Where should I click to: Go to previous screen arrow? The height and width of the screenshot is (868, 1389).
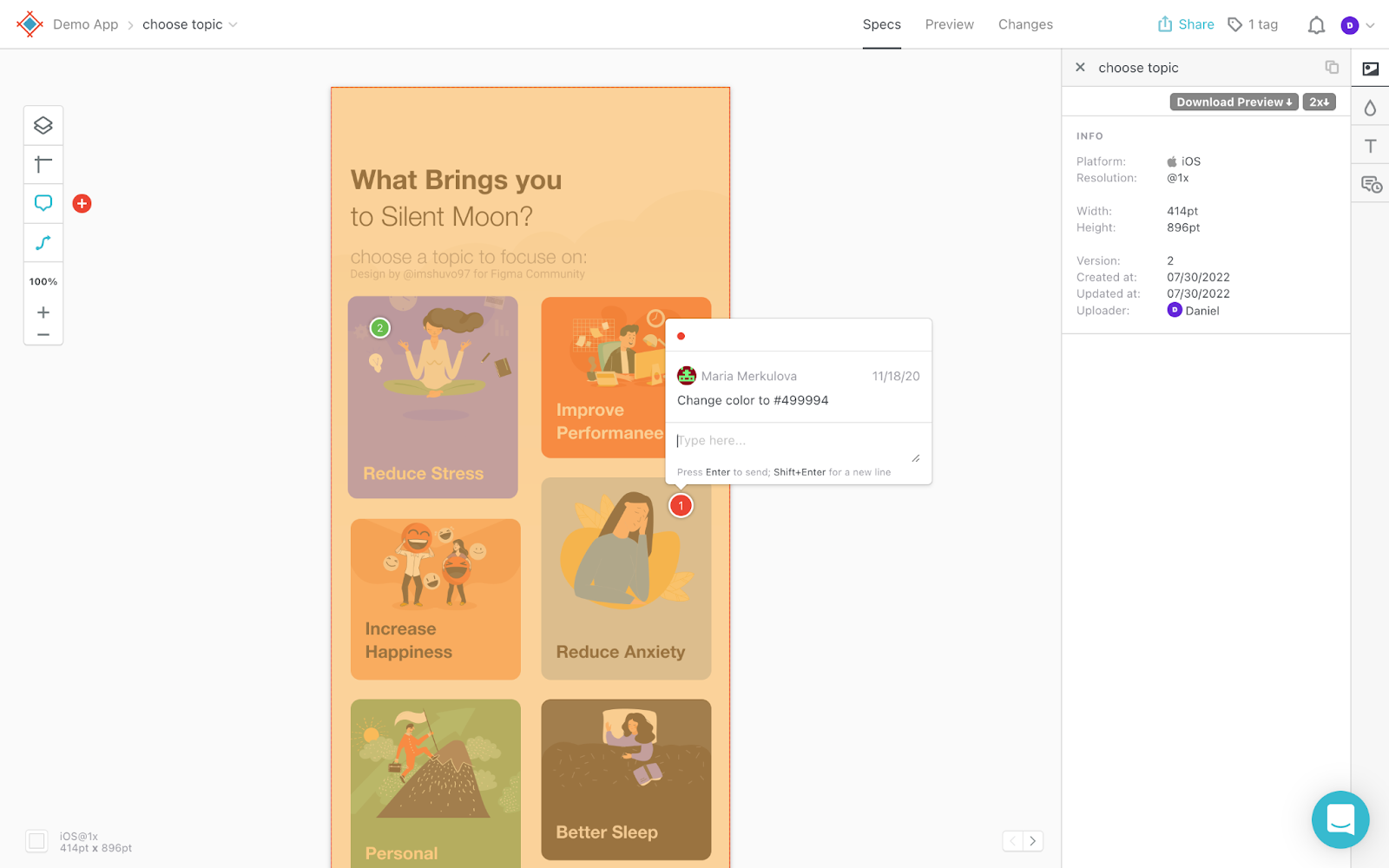click(1012, 841)
